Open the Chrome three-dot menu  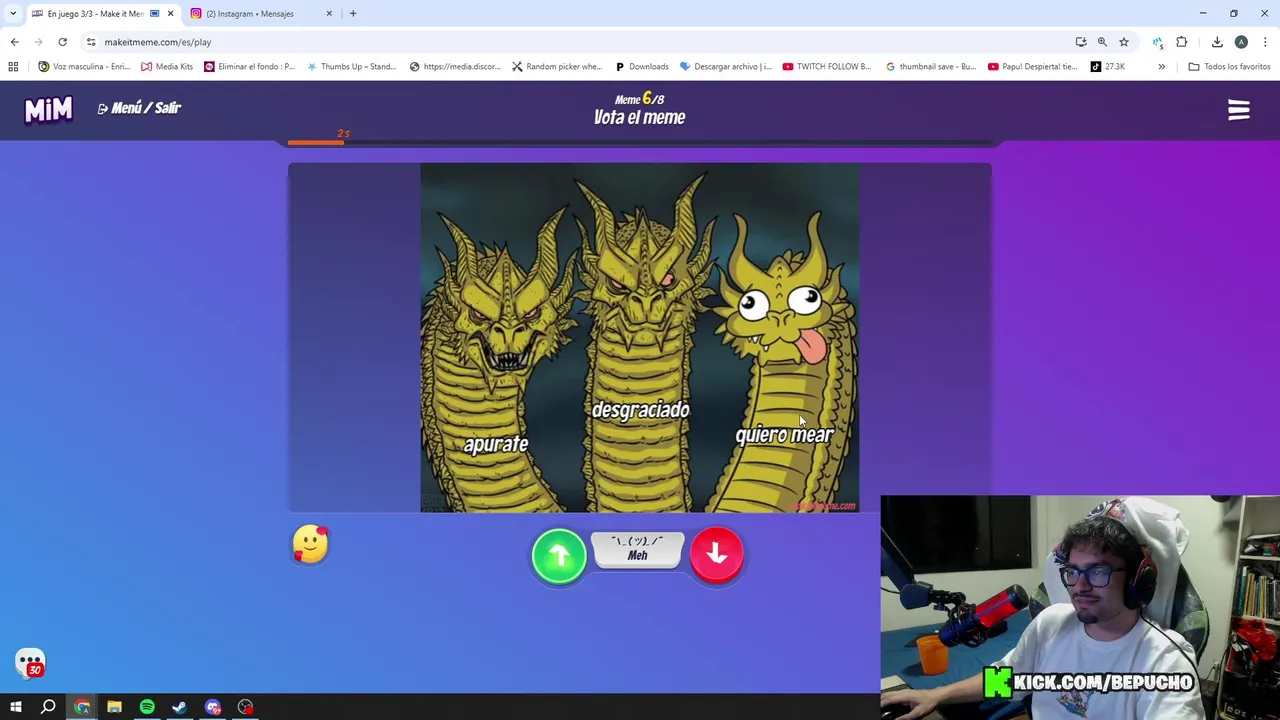(1265, 42)
